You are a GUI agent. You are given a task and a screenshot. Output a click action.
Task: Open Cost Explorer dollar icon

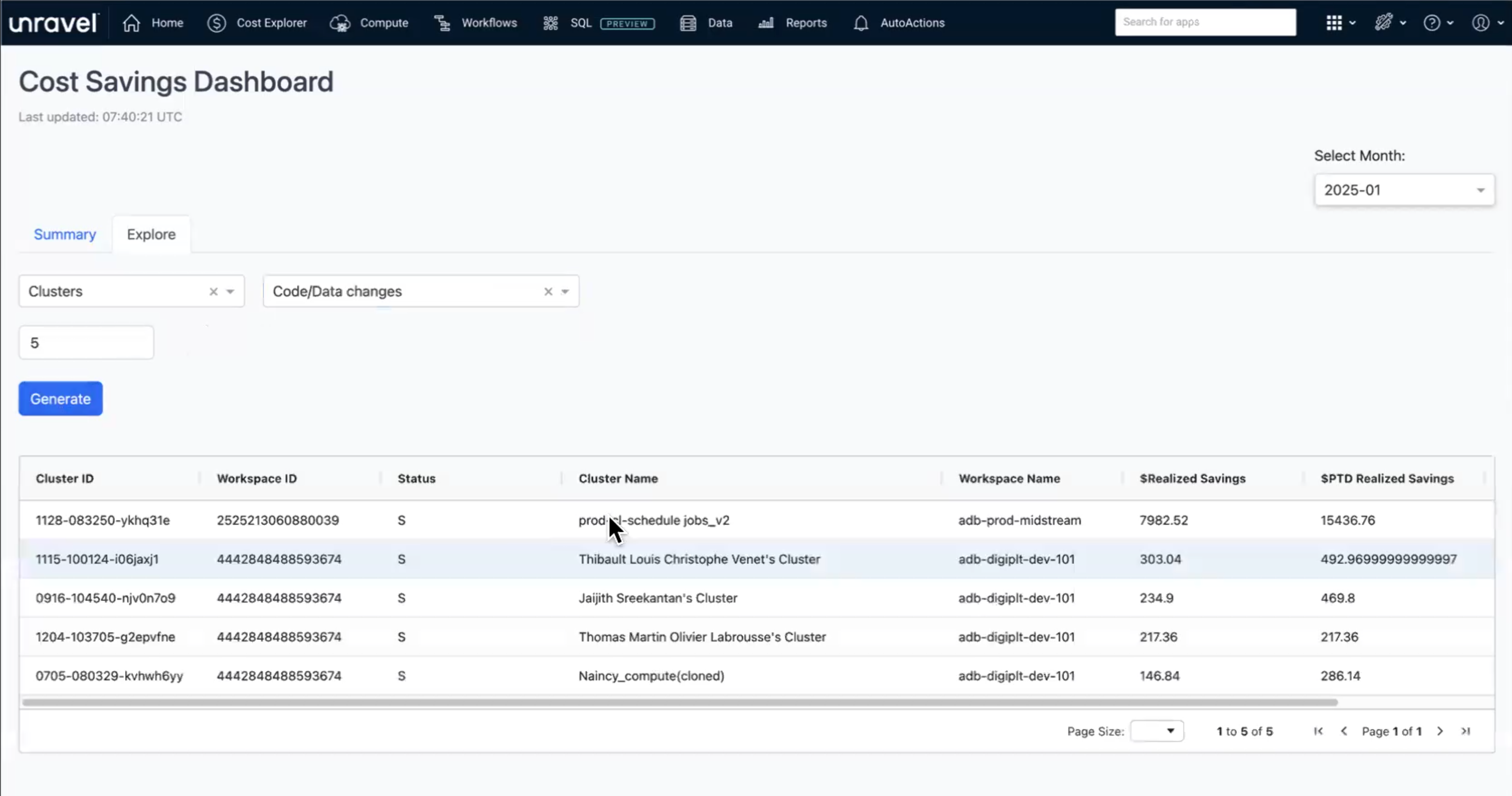click(x=217, y=23)
